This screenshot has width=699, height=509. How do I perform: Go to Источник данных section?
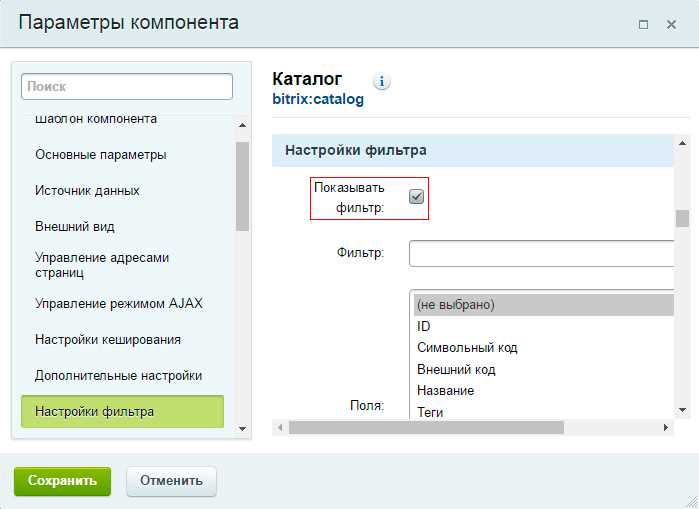coord(87,191)
